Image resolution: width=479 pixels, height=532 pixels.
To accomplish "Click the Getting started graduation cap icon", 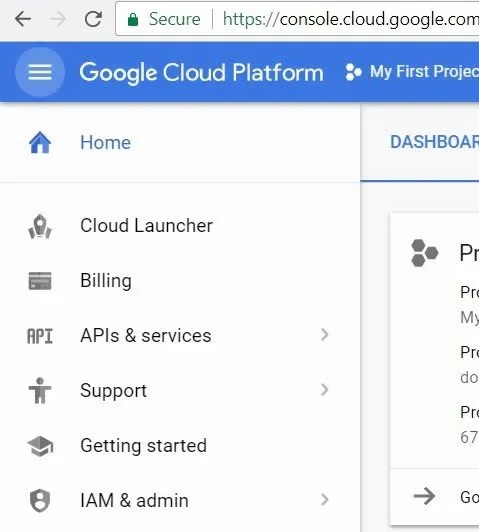I will click(x=40, y=446).
